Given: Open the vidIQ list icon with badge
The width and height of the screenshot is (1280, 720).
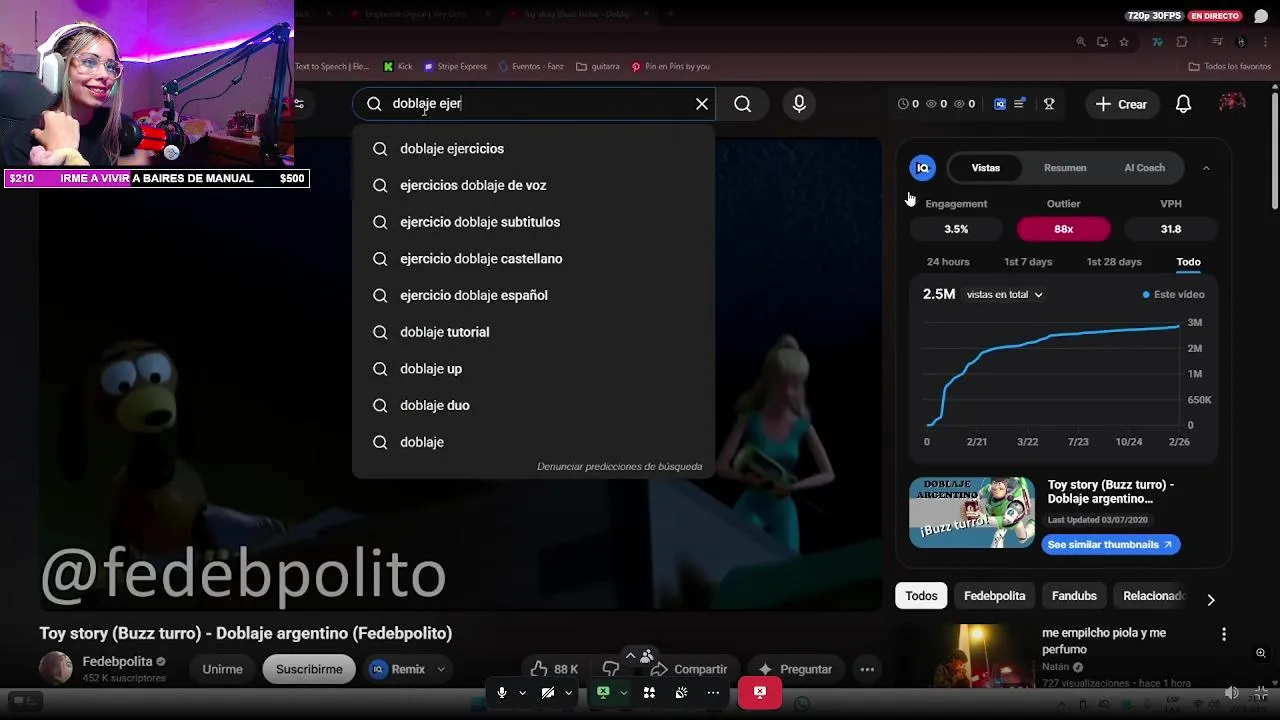Looking at the screenshot, I should pos(1020,104).
